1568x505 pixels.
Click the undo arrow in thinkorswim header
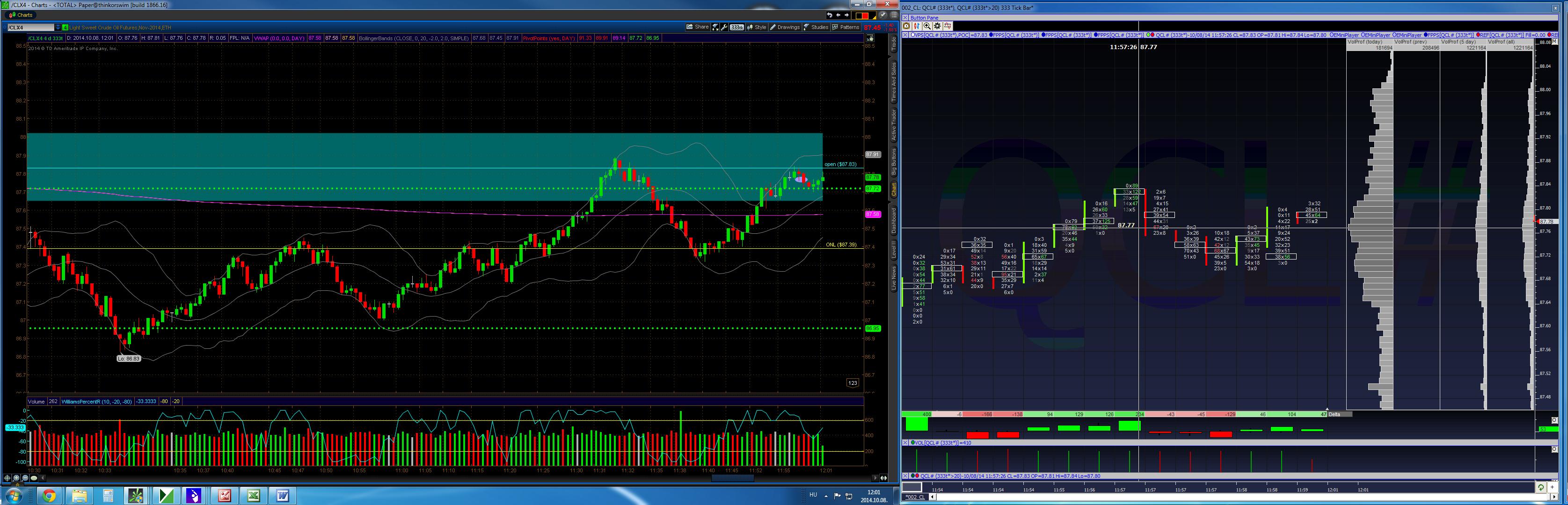[x=829, y=15]
